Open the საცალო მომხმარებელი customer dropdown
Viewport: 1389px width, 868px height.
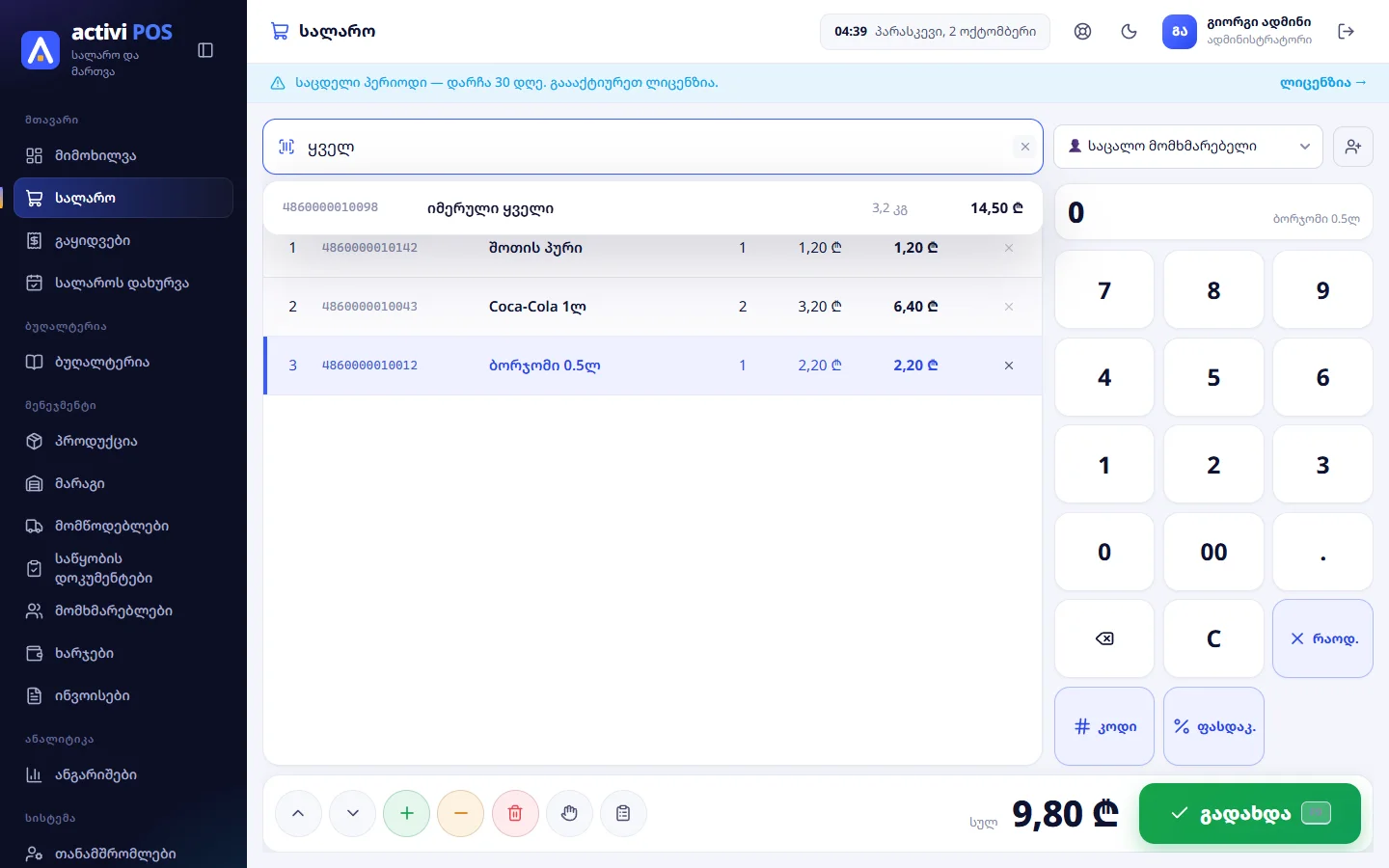pos(1188,147)
